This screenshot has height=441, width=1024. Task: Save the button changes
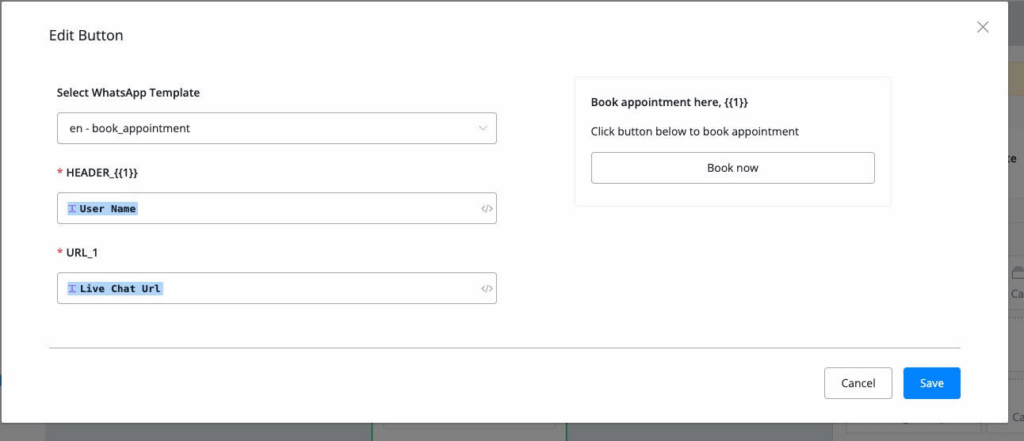(x=931, y=383)
